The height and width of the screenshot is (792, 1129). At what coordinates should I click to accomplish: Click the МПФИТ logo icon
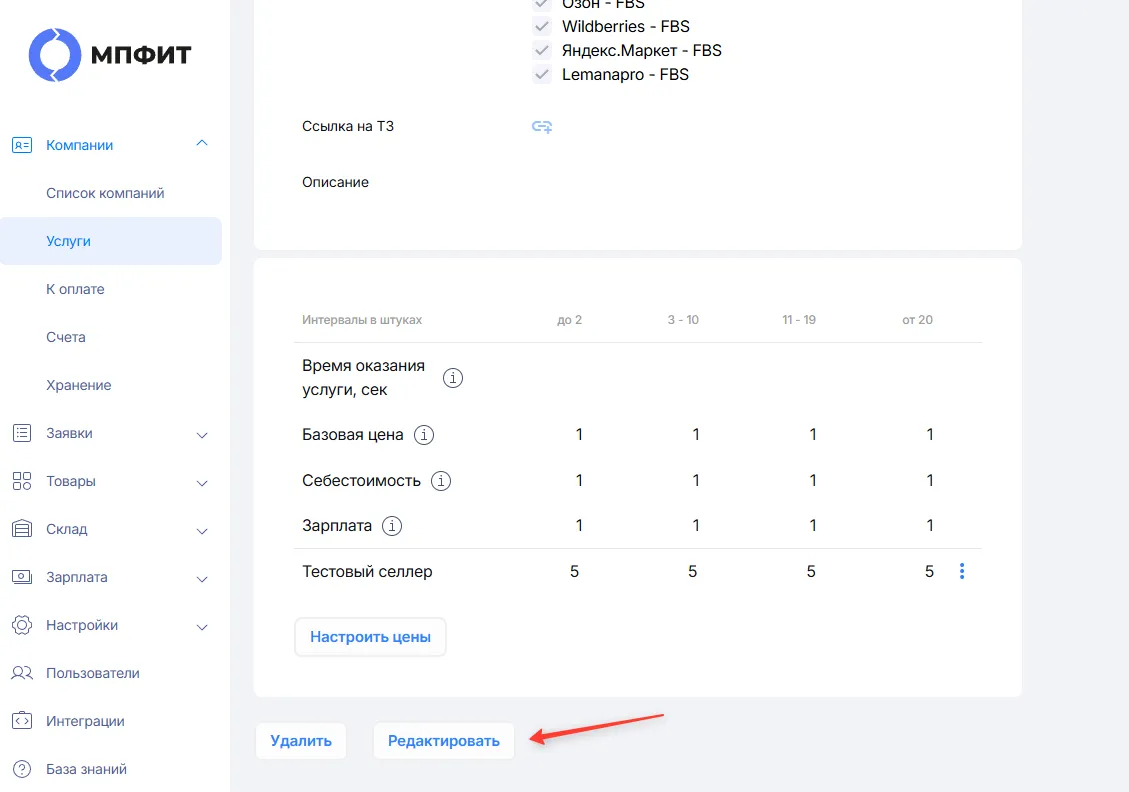[55, 55]
